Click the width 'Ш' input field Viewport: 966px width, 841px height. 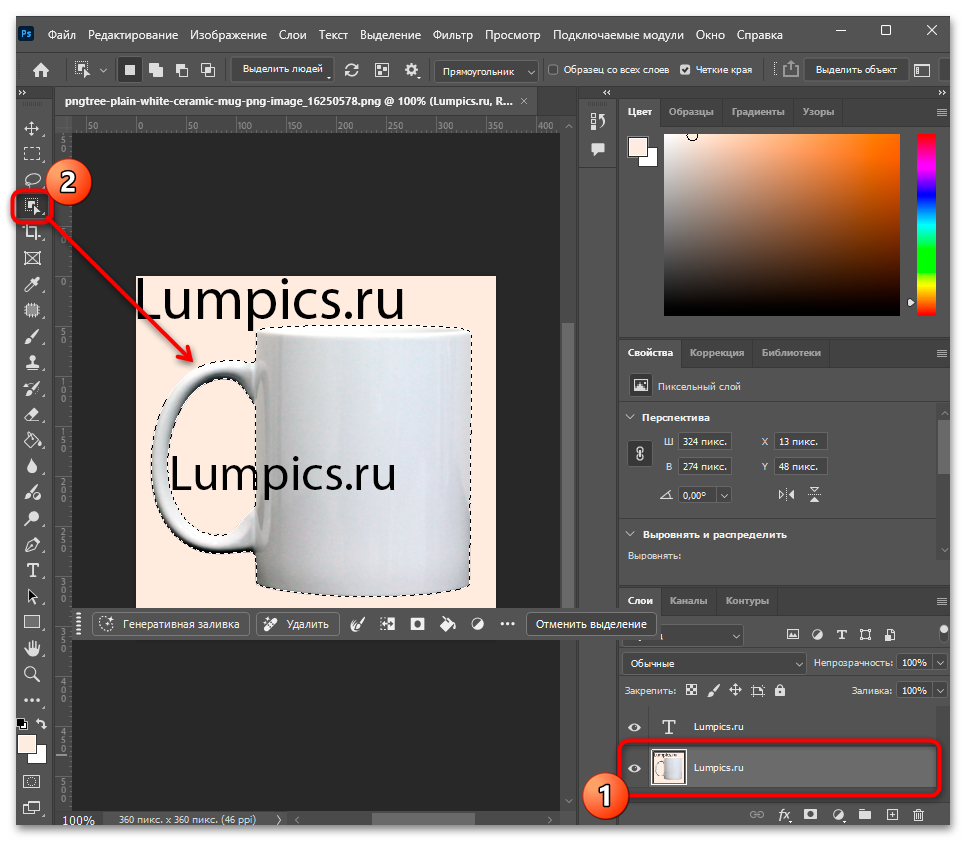coord(705,442)
